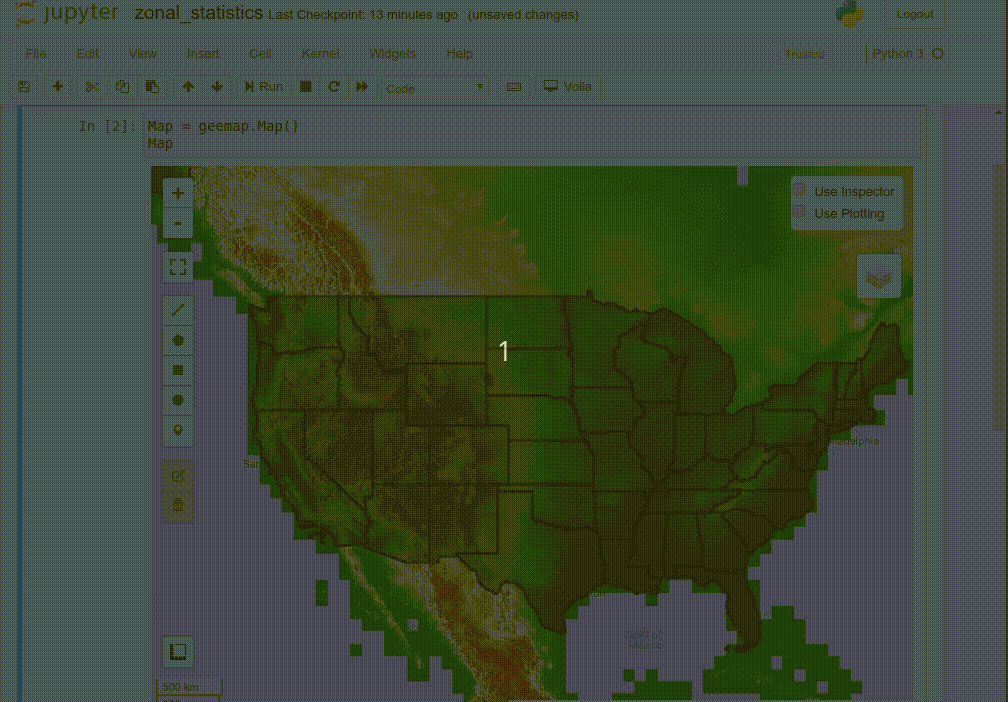Zoom in using the map plus control

[177, 192]
